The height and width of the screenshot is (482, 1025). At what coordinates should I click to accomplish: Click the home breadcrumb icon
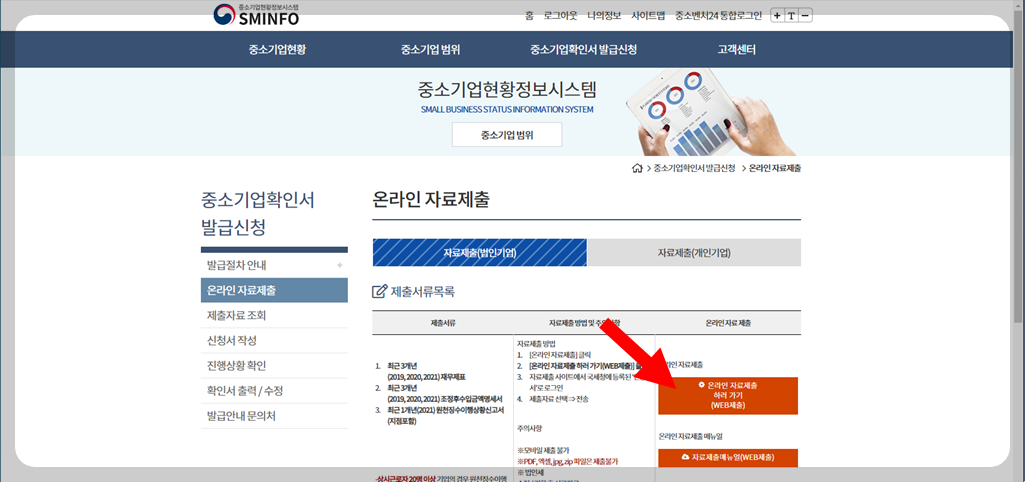tap(637, 169)
